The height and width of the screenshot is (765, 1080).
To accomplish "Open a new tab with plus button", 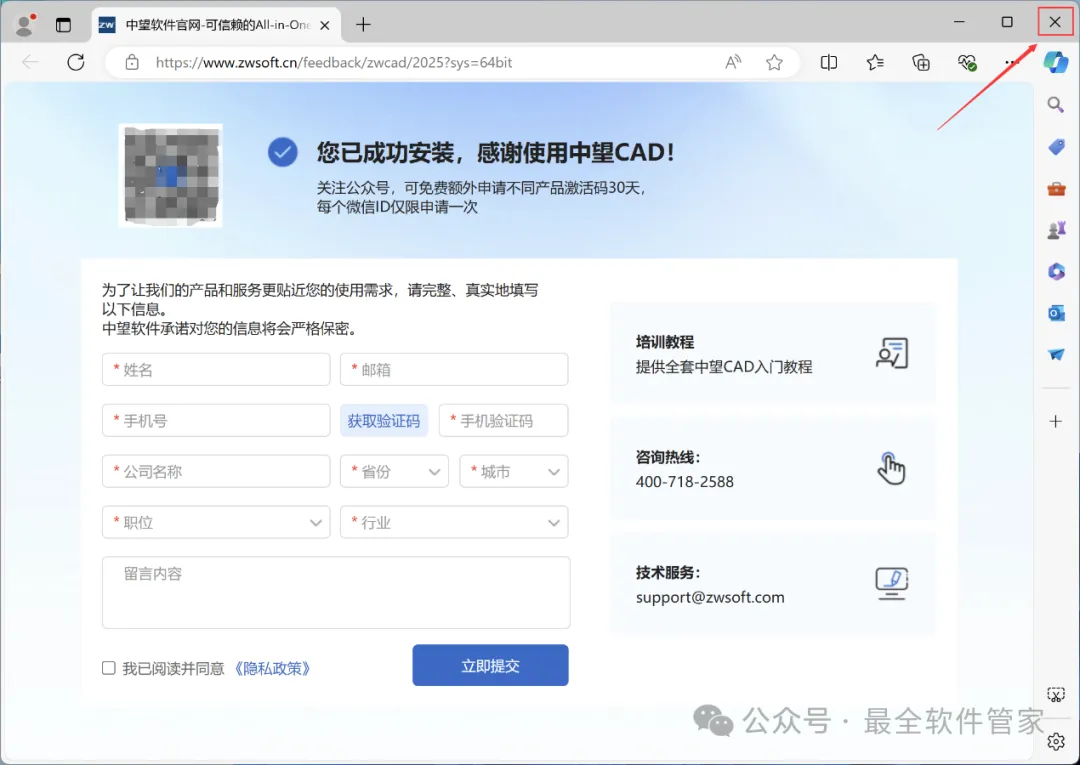I will coord(363,25).
